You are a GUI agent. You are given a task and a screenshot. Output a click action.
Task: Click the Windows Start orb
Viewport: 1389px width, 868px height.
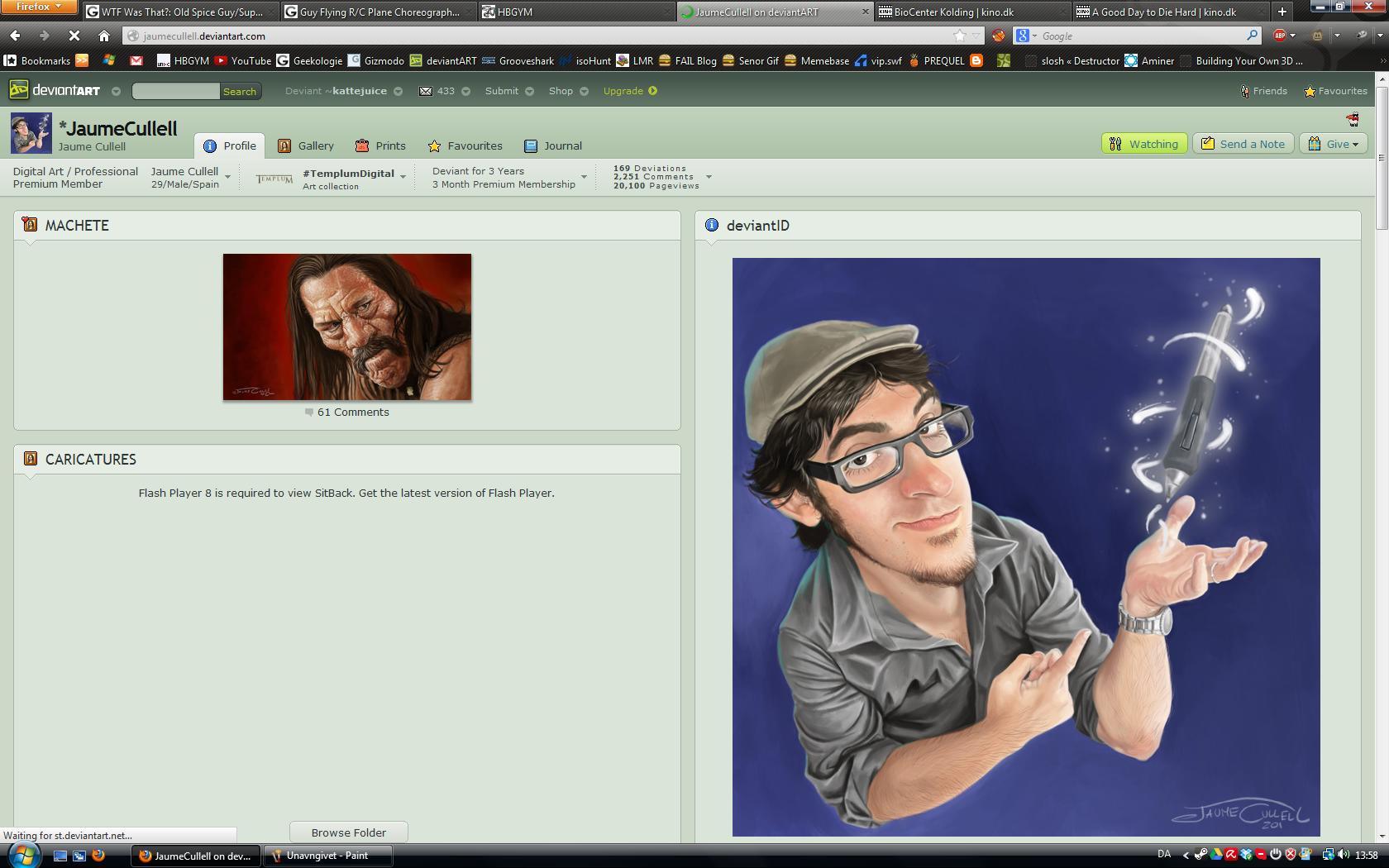point(22,855)
